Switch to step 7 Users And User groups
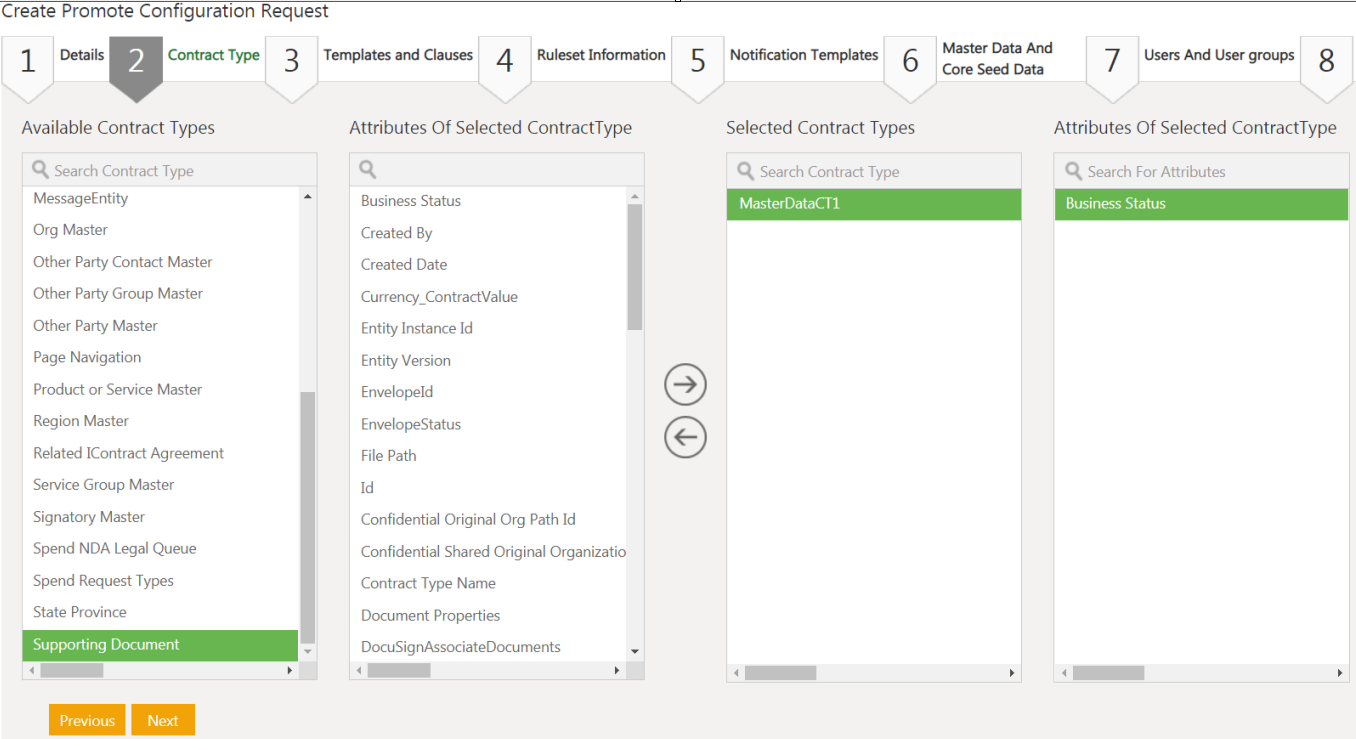The image size is (1356, 739). point(1218,55)
